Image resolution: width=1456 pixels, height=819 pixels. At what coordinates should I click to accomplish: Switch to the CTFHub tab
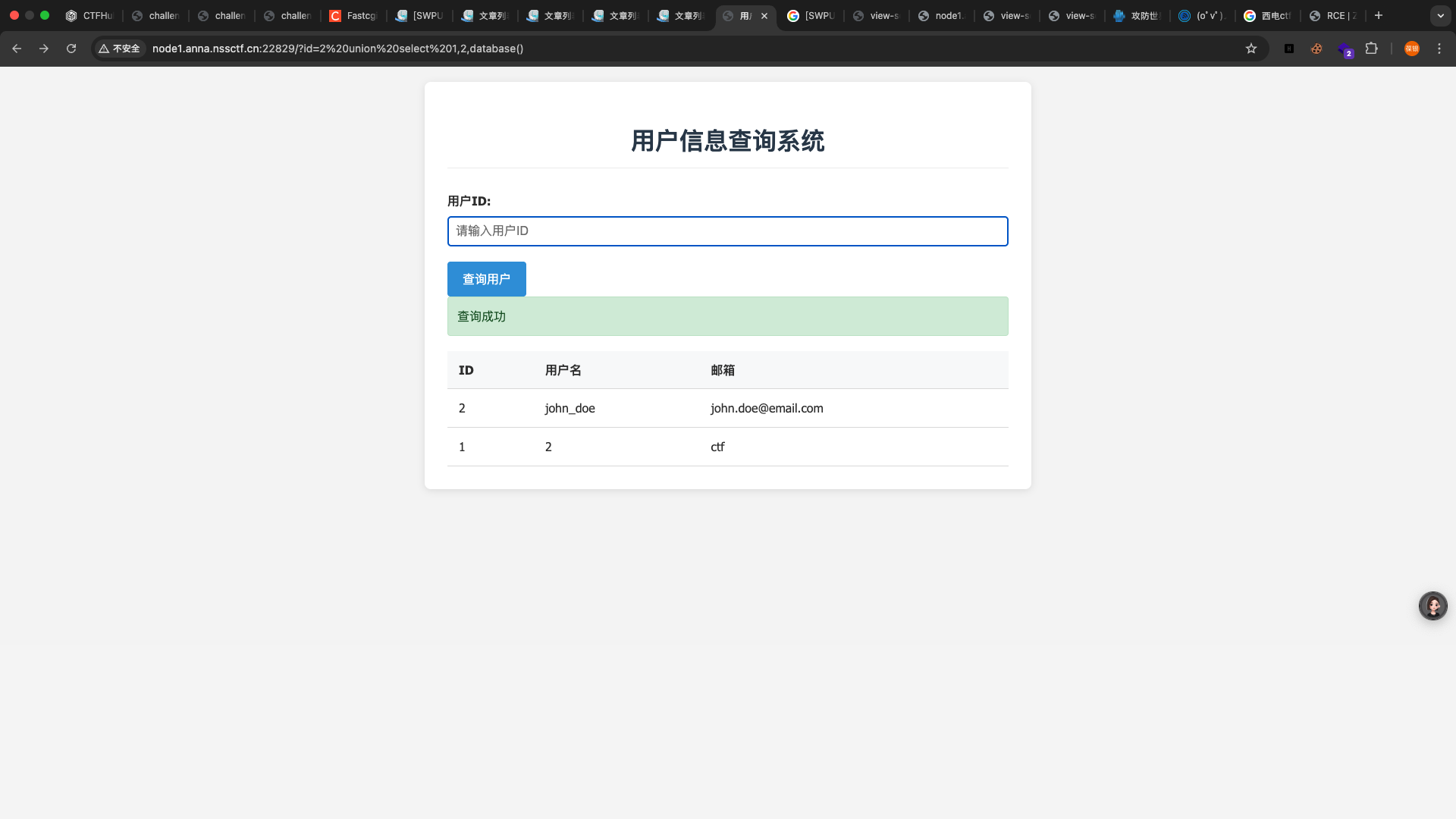[89, 15]
